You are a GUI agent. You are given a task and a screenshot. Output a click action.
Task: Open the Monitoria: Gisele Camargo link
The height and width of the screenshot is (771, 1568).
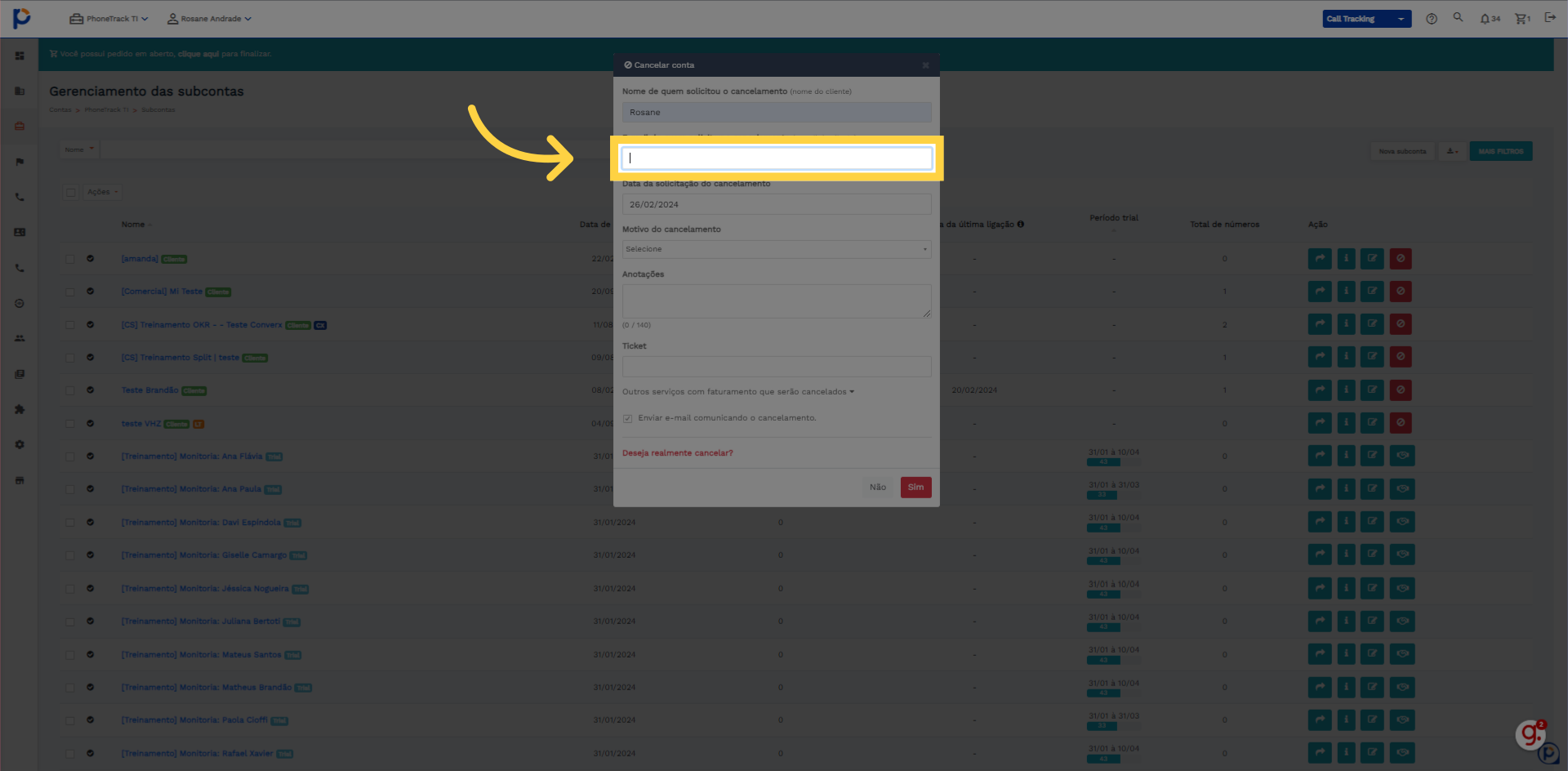[204, 555]
